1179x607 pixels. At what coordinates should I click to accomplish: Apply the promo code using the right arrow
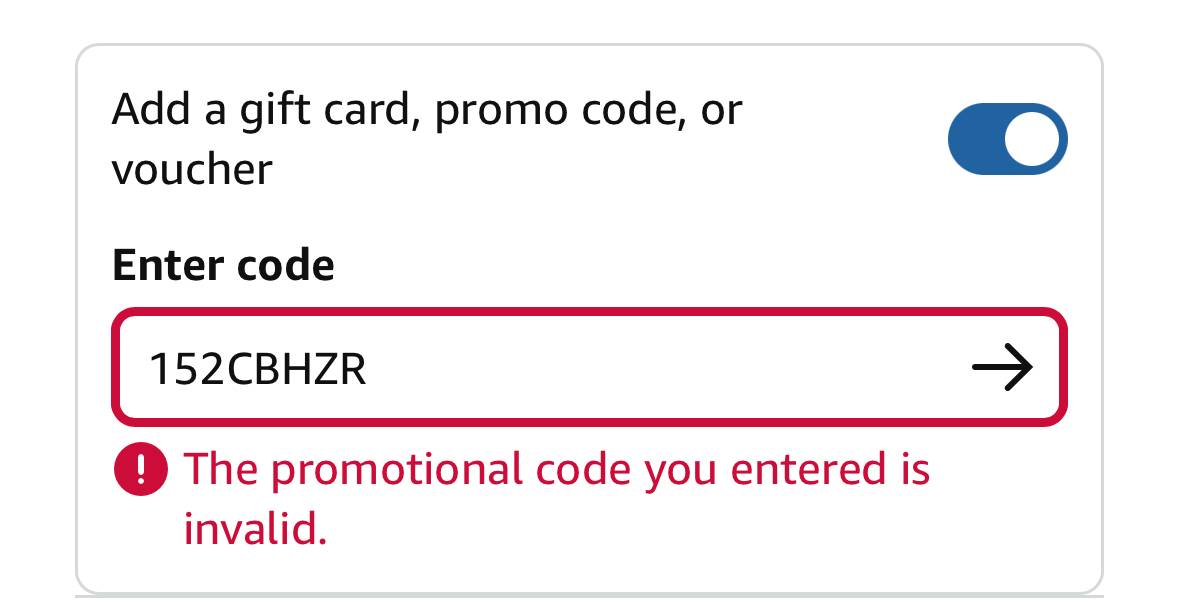click(x=1002, y=367)
